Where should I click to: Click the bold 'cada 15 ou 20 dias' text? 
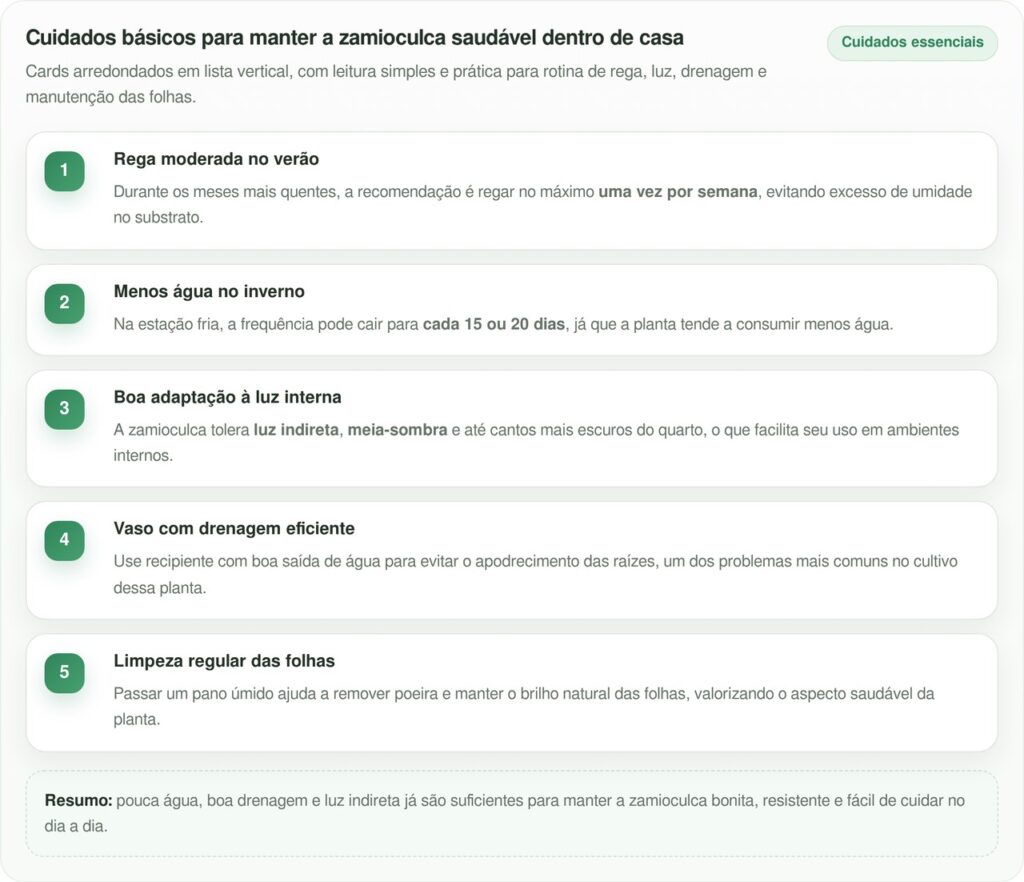493,325
